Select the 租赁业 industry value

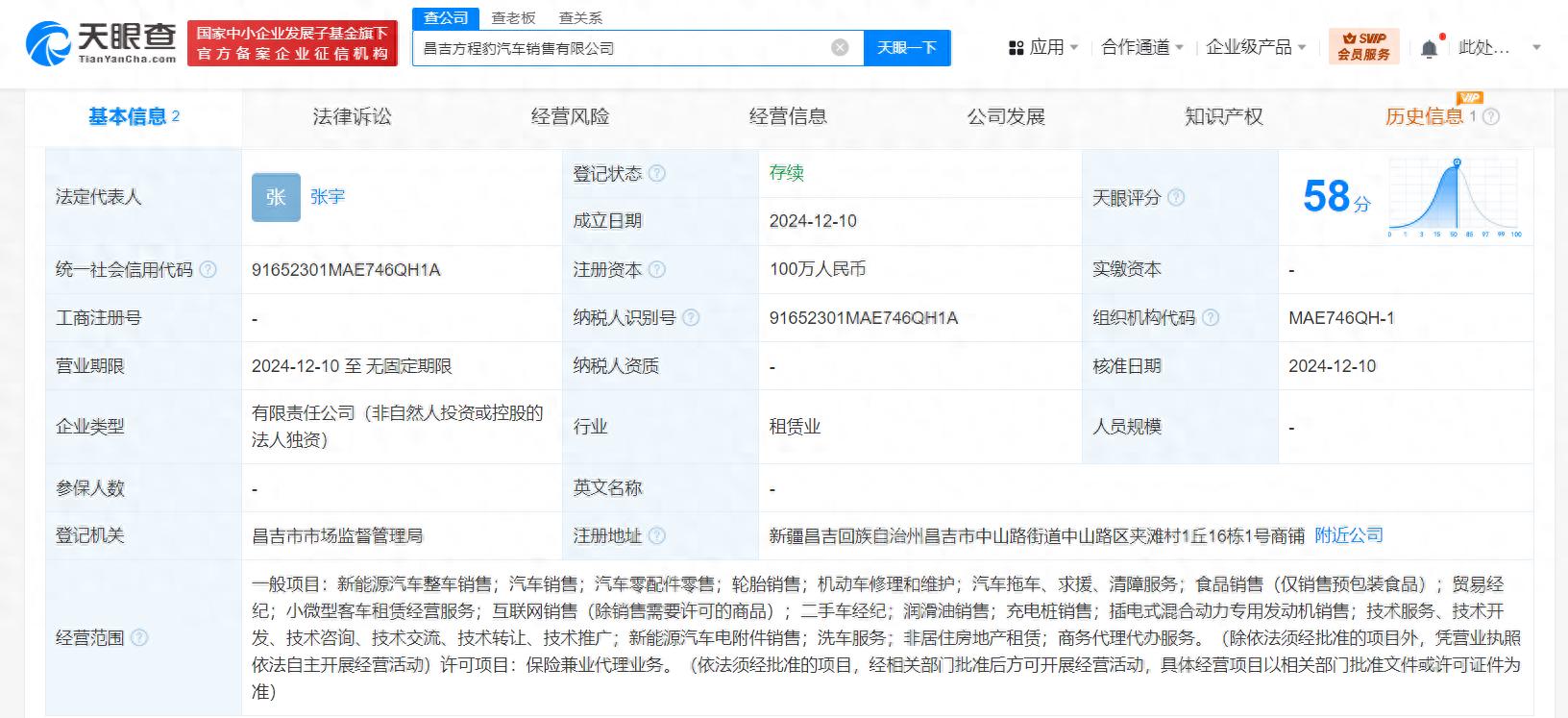[x=795, y=427]
